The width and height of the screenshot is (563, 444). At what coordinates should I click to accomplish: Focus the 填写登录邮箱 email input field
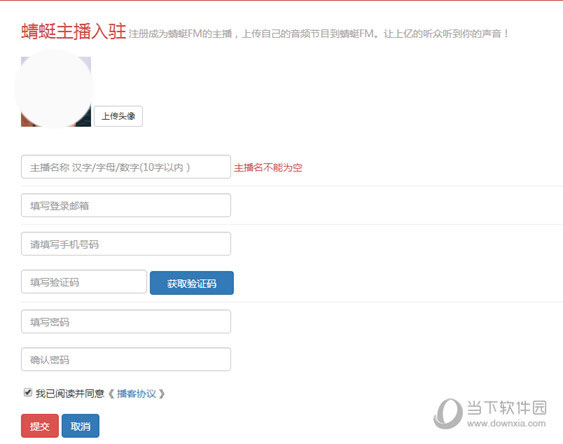pos(126,205)
